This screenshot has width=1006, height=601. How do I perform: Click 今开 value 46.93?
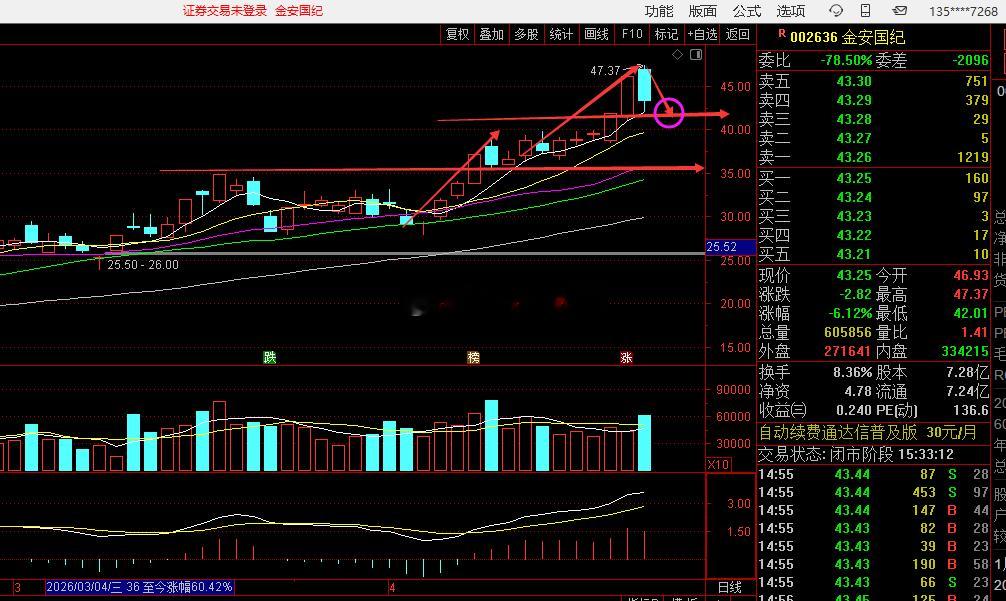pos(971,275)
